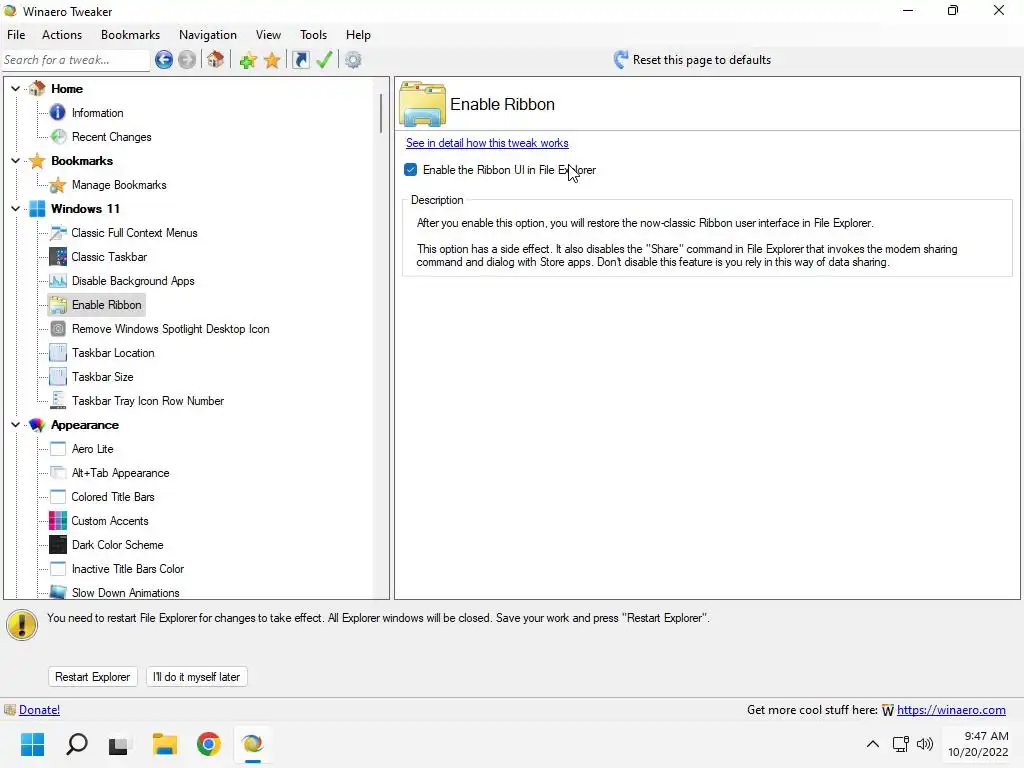
Task: Open the https://winaero.com link
Action: tap(951, 710)
